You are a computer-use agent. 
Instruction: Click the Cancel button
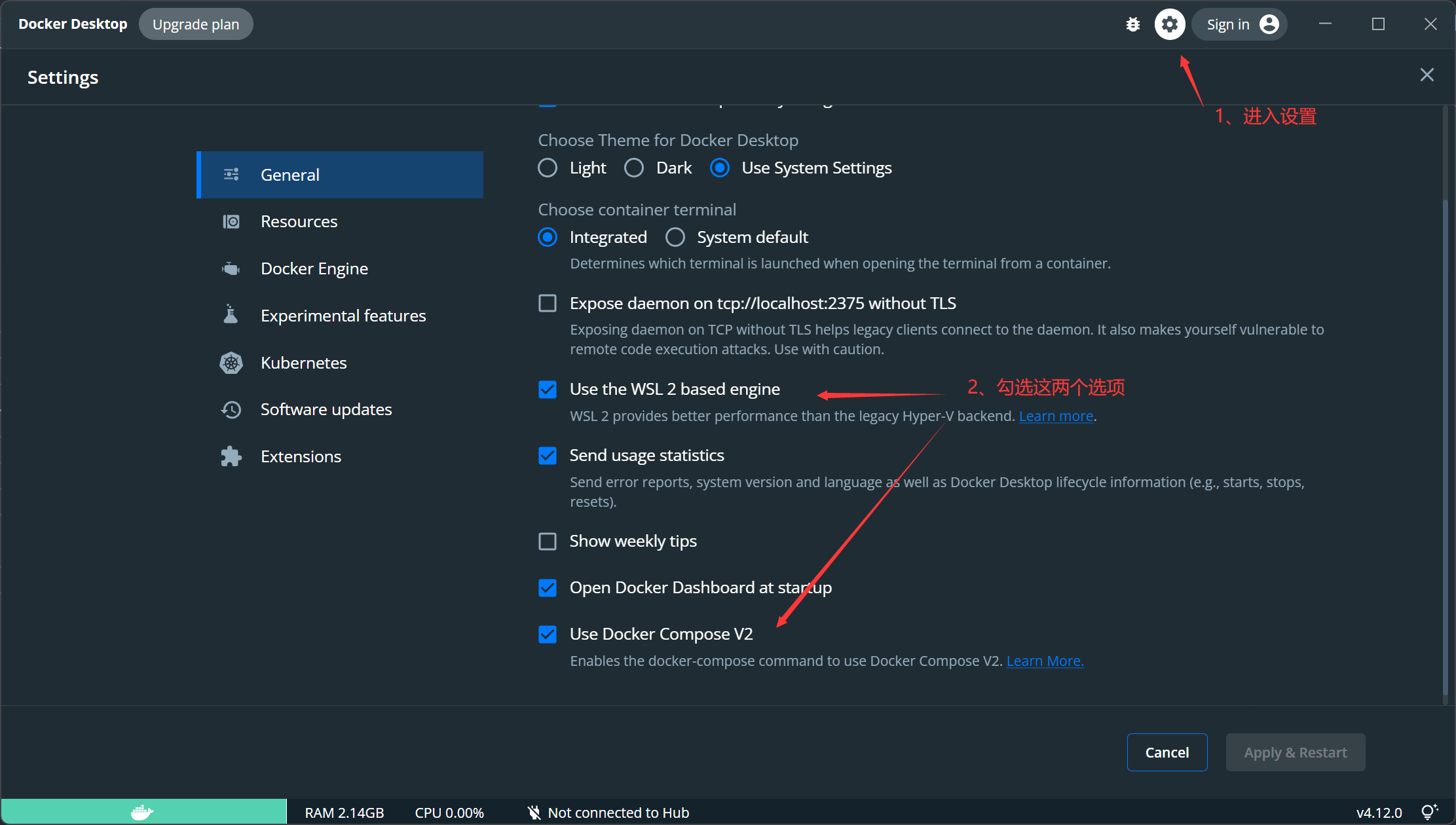1167,752
